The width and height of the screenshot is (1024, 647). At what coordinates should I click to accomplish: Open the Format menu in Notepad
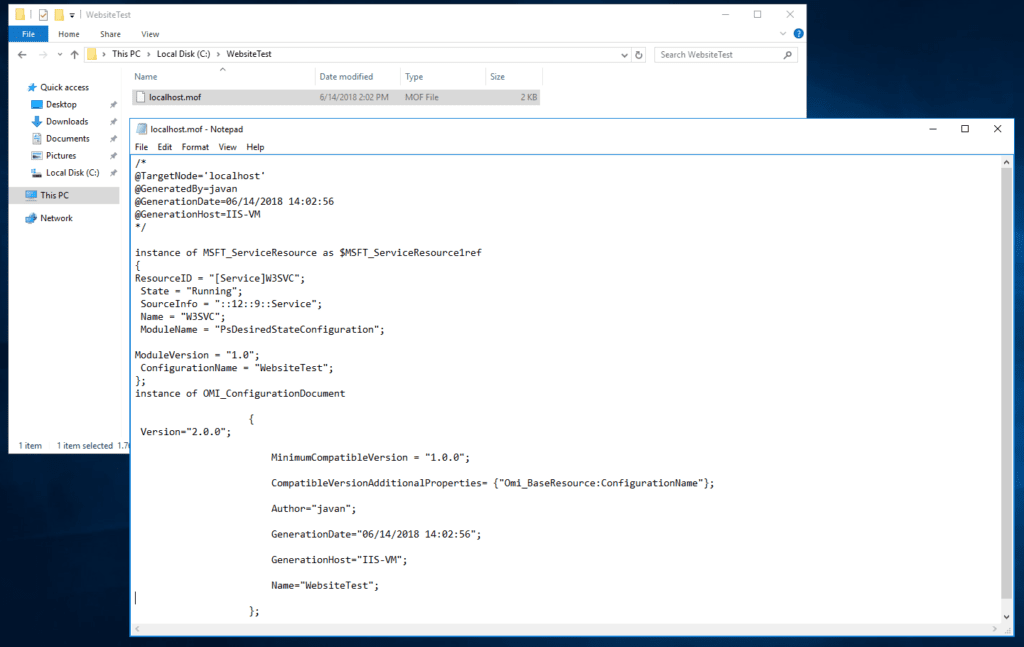195,146
